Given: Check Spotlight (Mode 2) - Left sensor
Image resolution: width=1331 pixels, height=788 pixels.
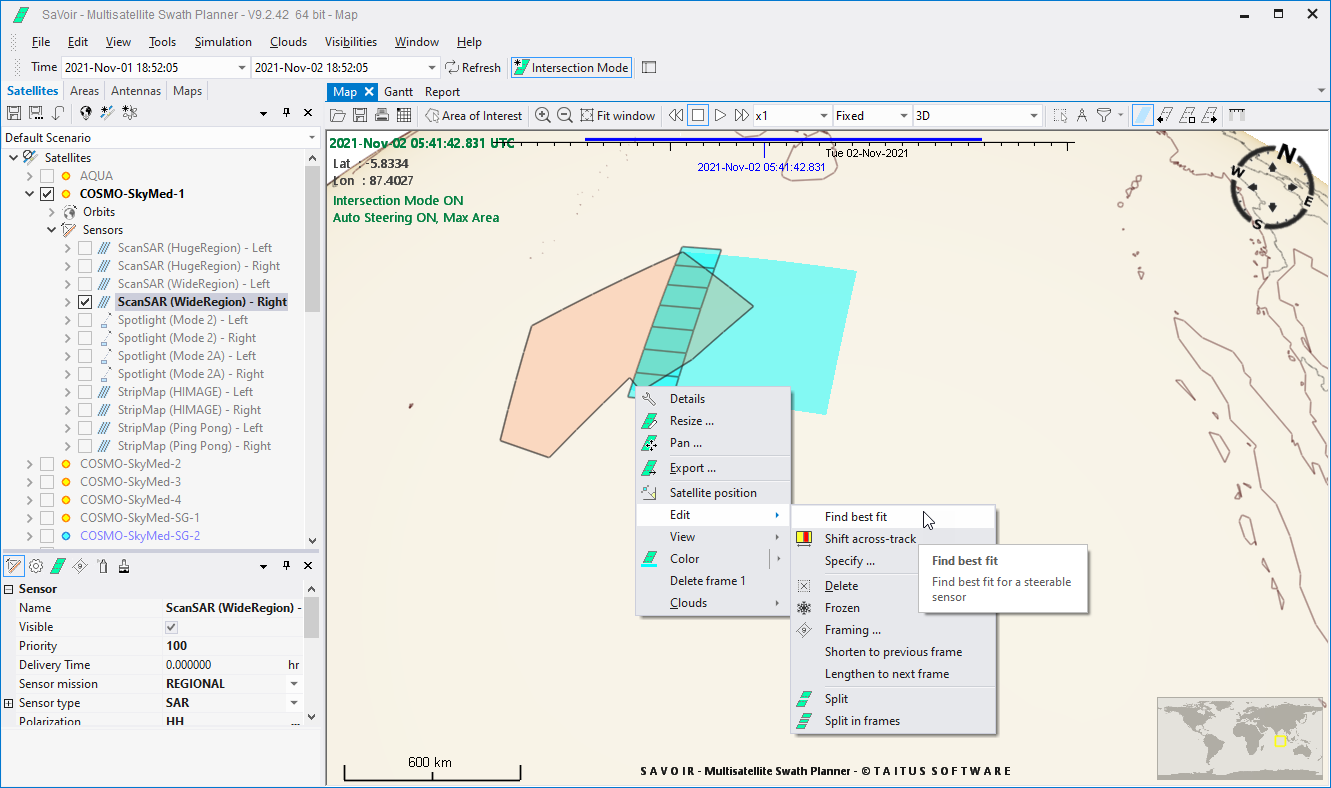Looking at the screenshot, I should coord(85,320).
